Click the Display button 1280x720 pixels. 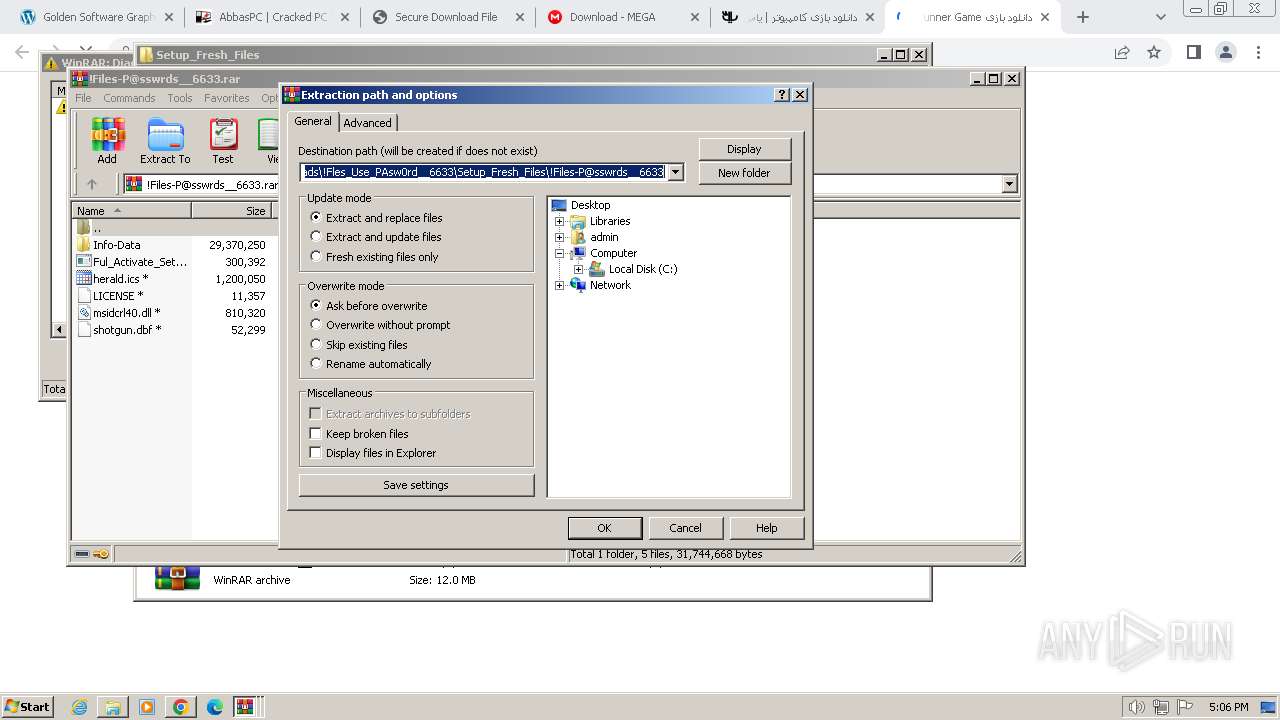click(x=744, y=149)
